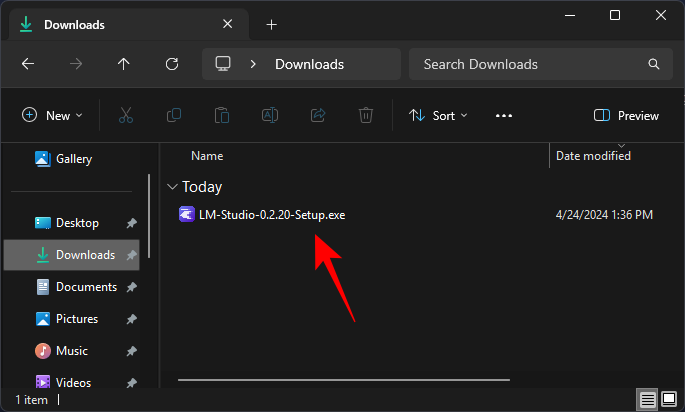Click the Delete trash icon
Viewport: 685px width, 412px height.
366,115
